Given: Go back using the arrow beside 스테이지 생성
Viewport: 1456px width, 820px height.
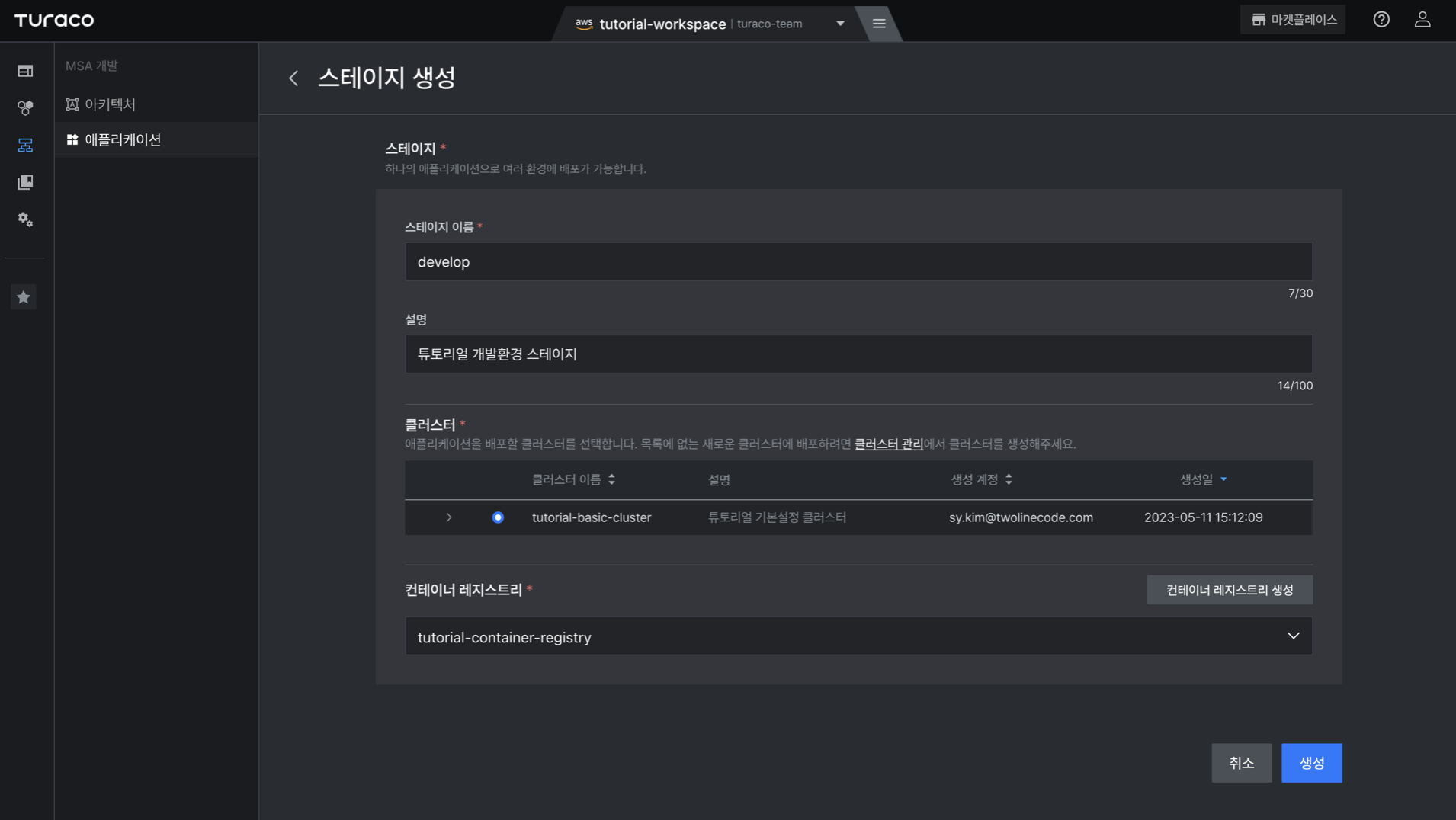Looking at the screenshot, I should point(293,78).
